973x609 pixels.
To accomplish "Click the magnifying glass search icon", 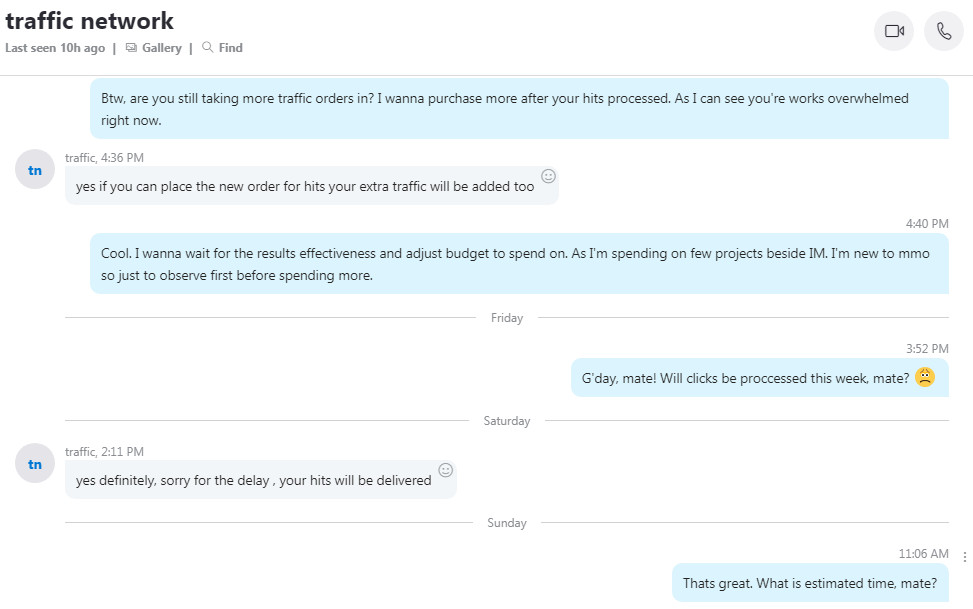I will point(207,47).
